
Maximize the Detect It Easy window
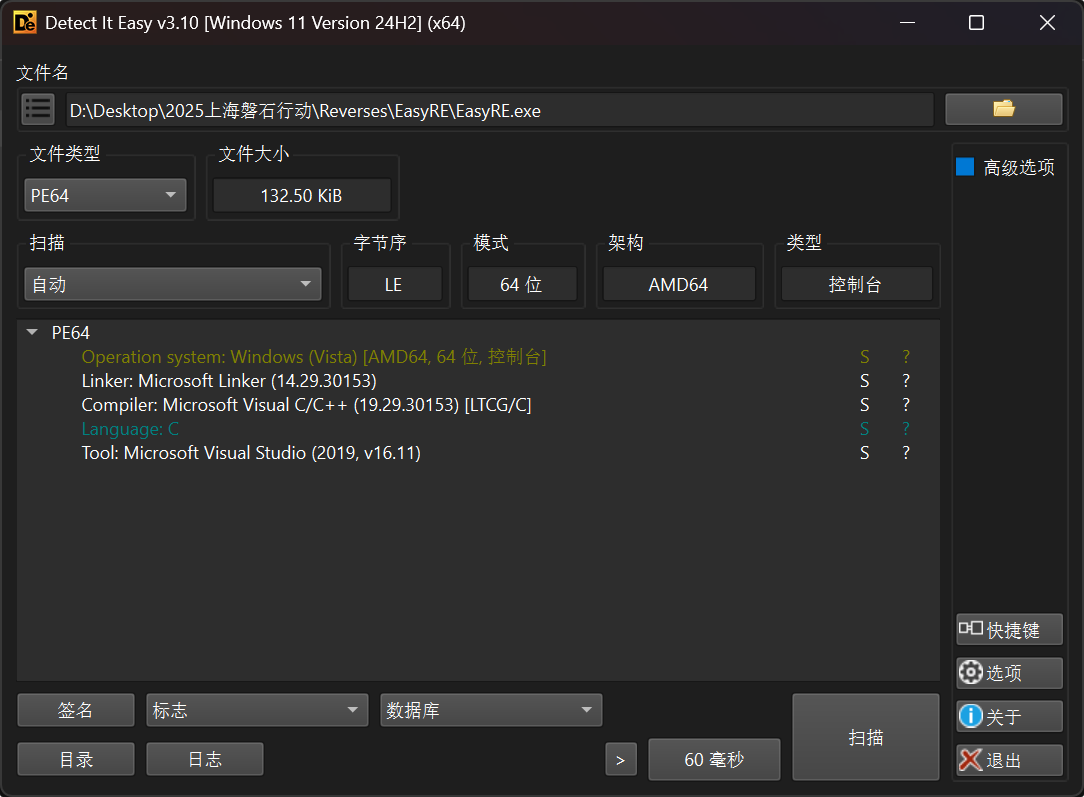coord(976,23)
